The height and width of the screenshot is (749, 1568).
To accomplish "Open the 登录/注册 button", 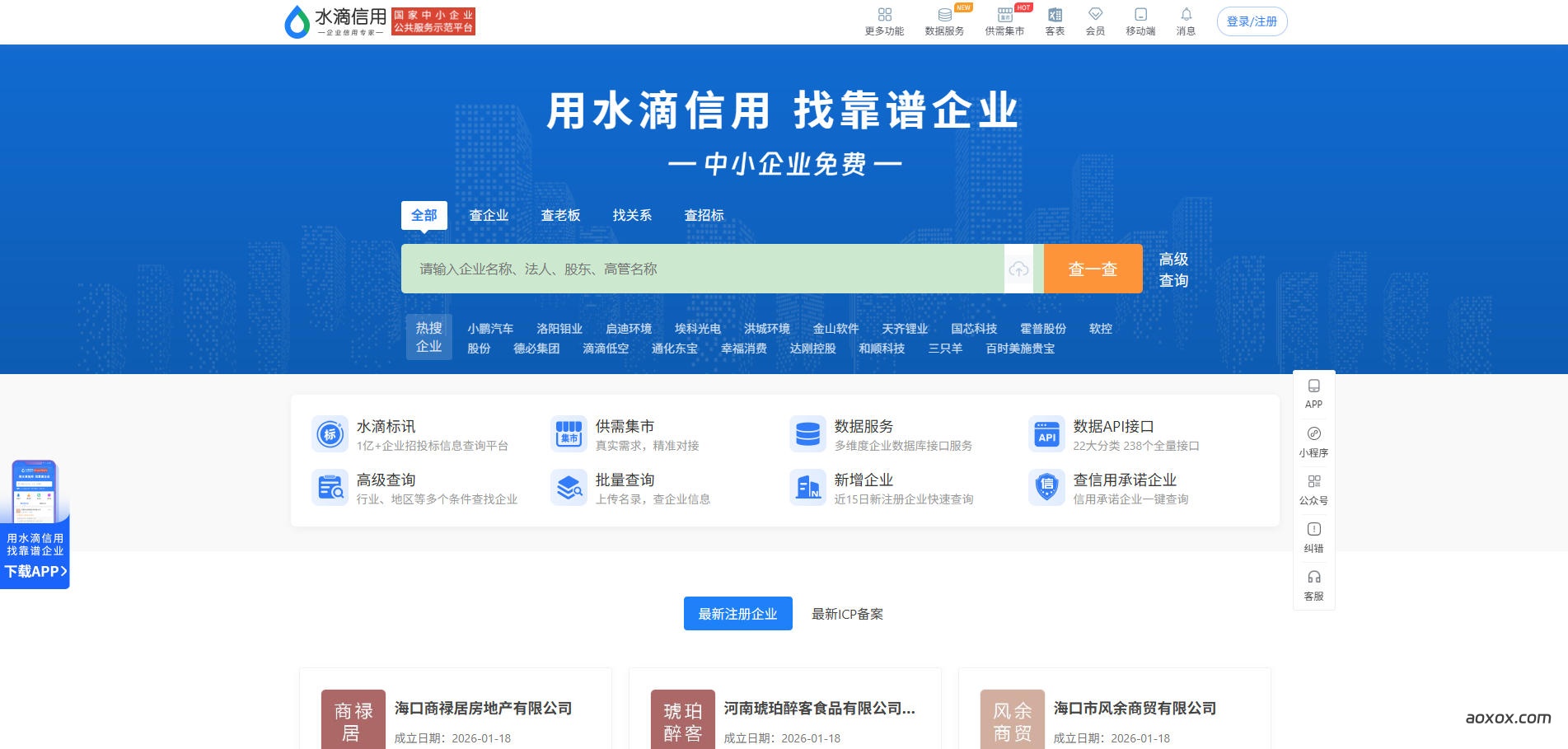I will coord(1251,21).
